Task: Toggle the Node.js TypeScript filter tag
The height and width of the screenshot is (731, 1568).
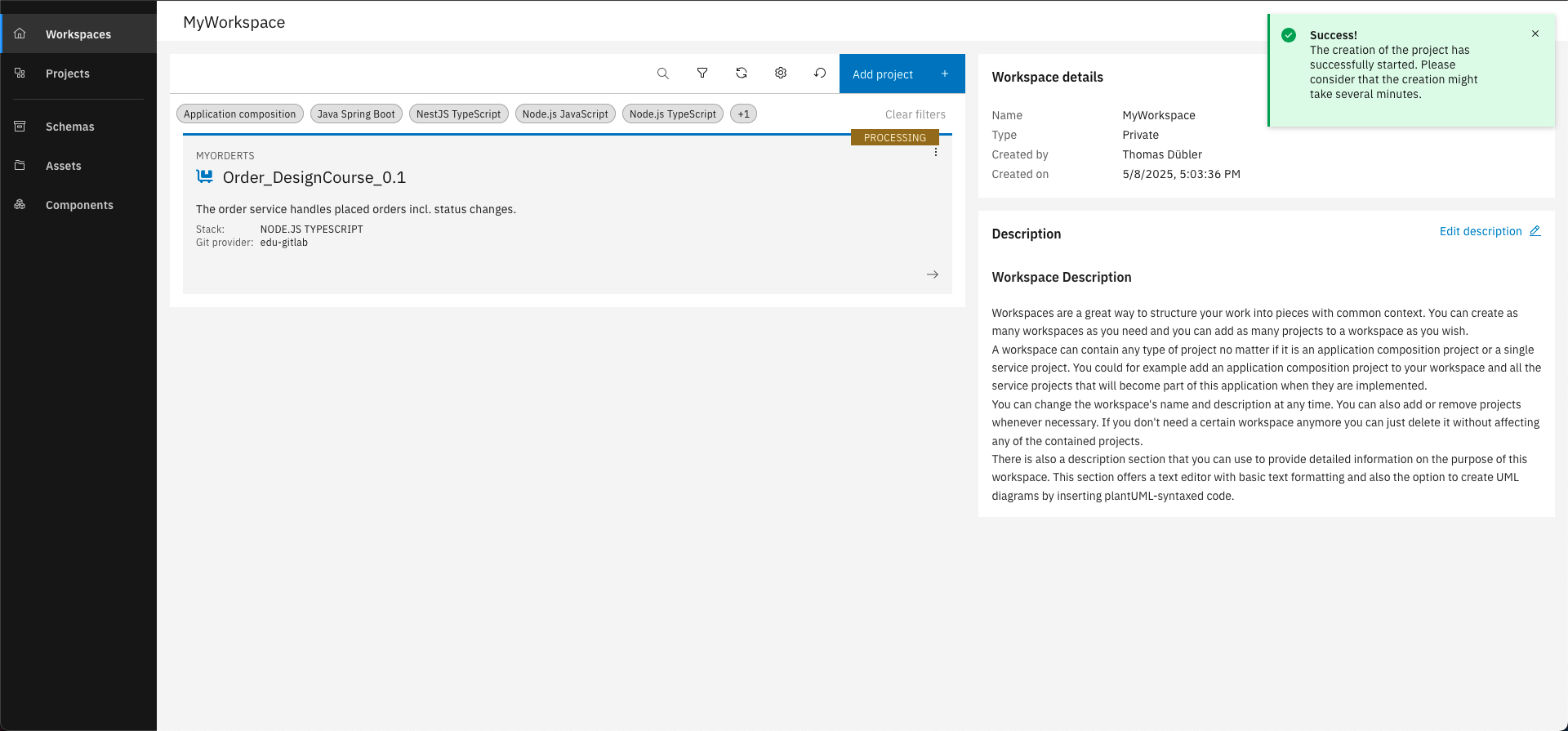Action: click(x=673, y=114)
